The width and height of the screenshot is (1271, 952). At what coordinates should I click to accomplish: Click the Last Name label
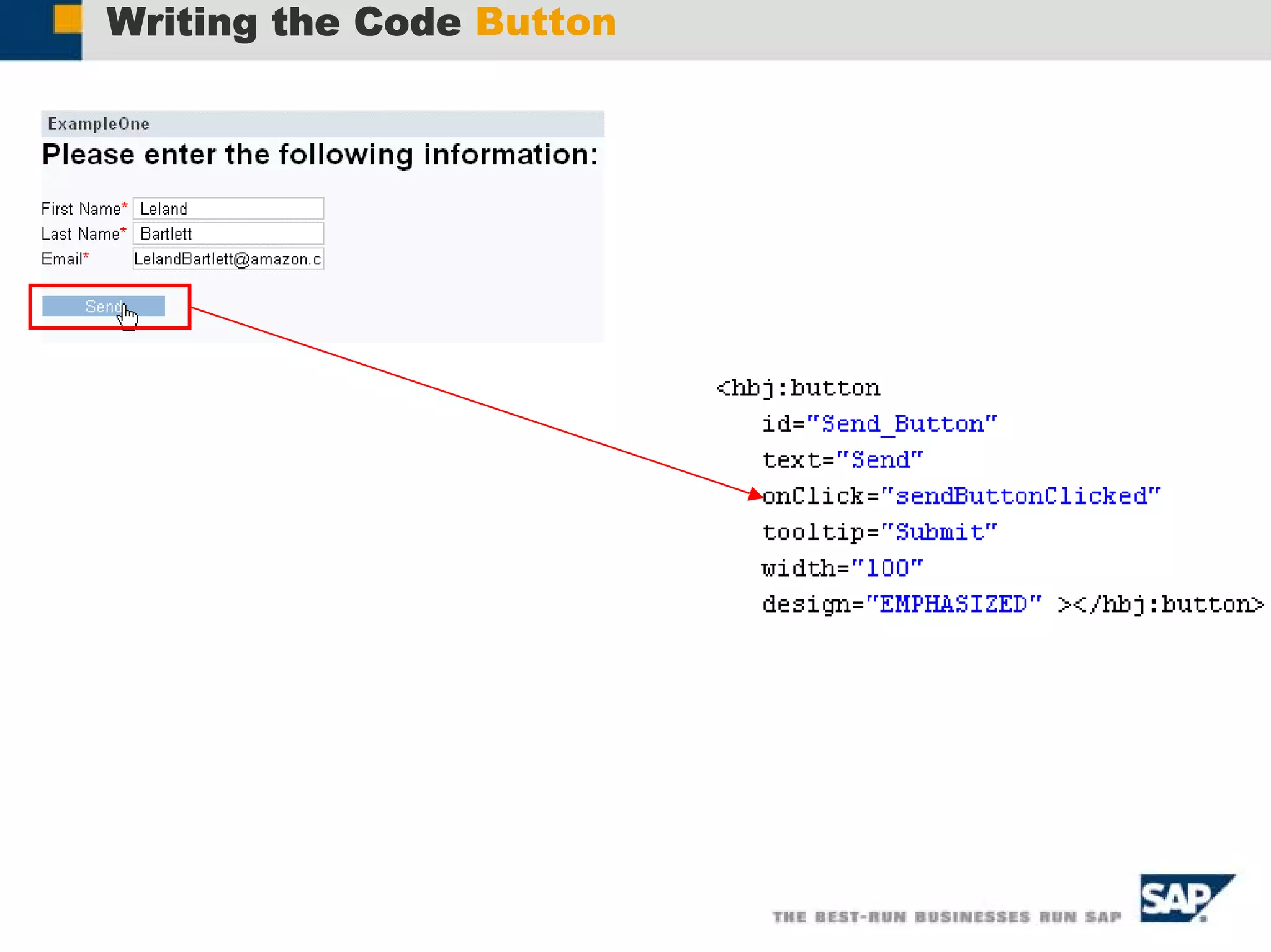click(83, 234)
